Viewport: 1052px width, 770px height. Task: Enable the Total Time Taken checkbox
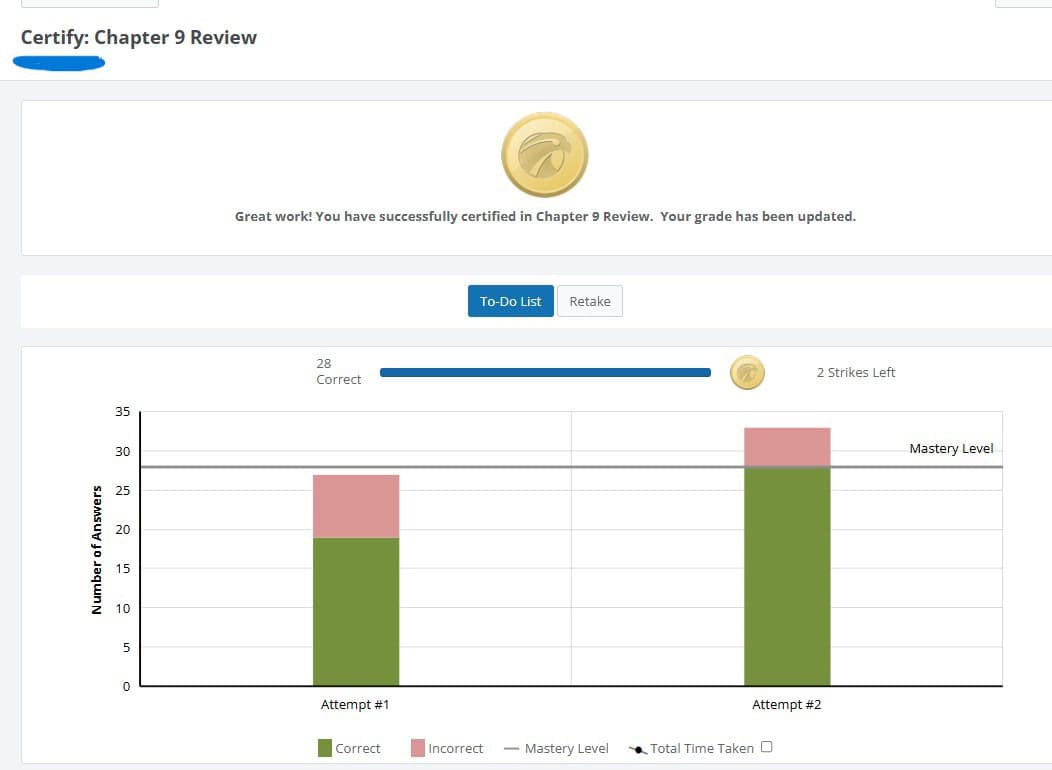click(766, 747)
